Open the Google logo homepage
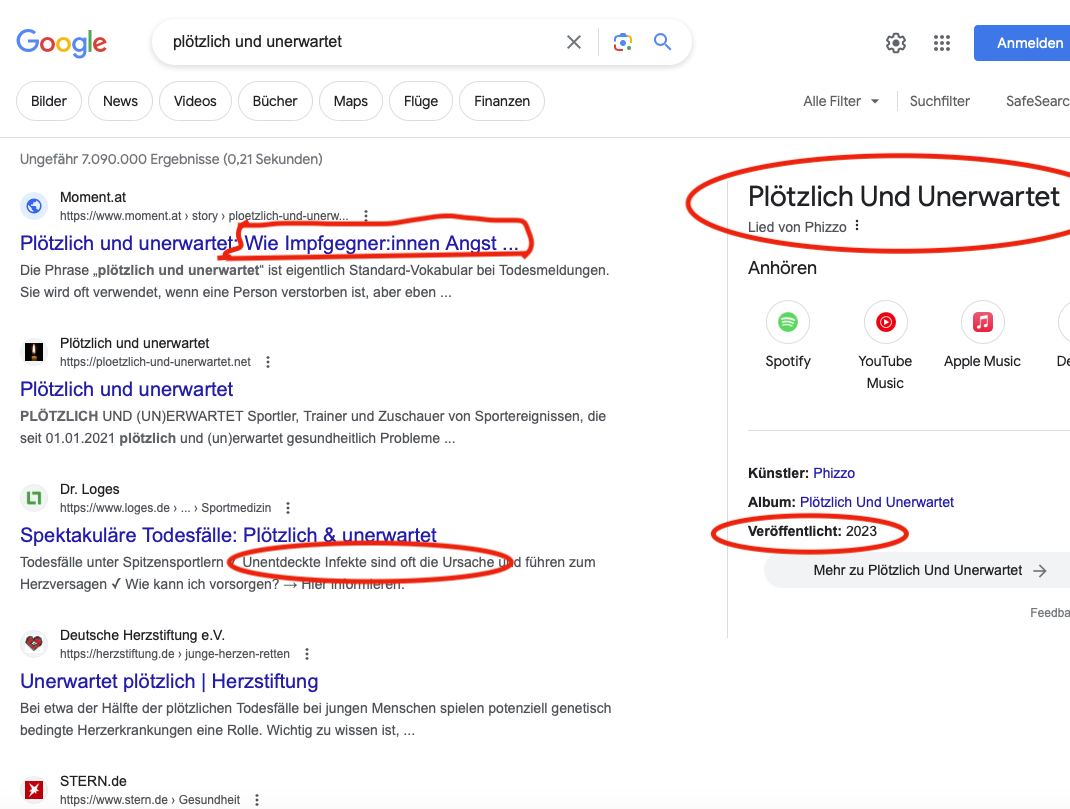 coord(61,42)
